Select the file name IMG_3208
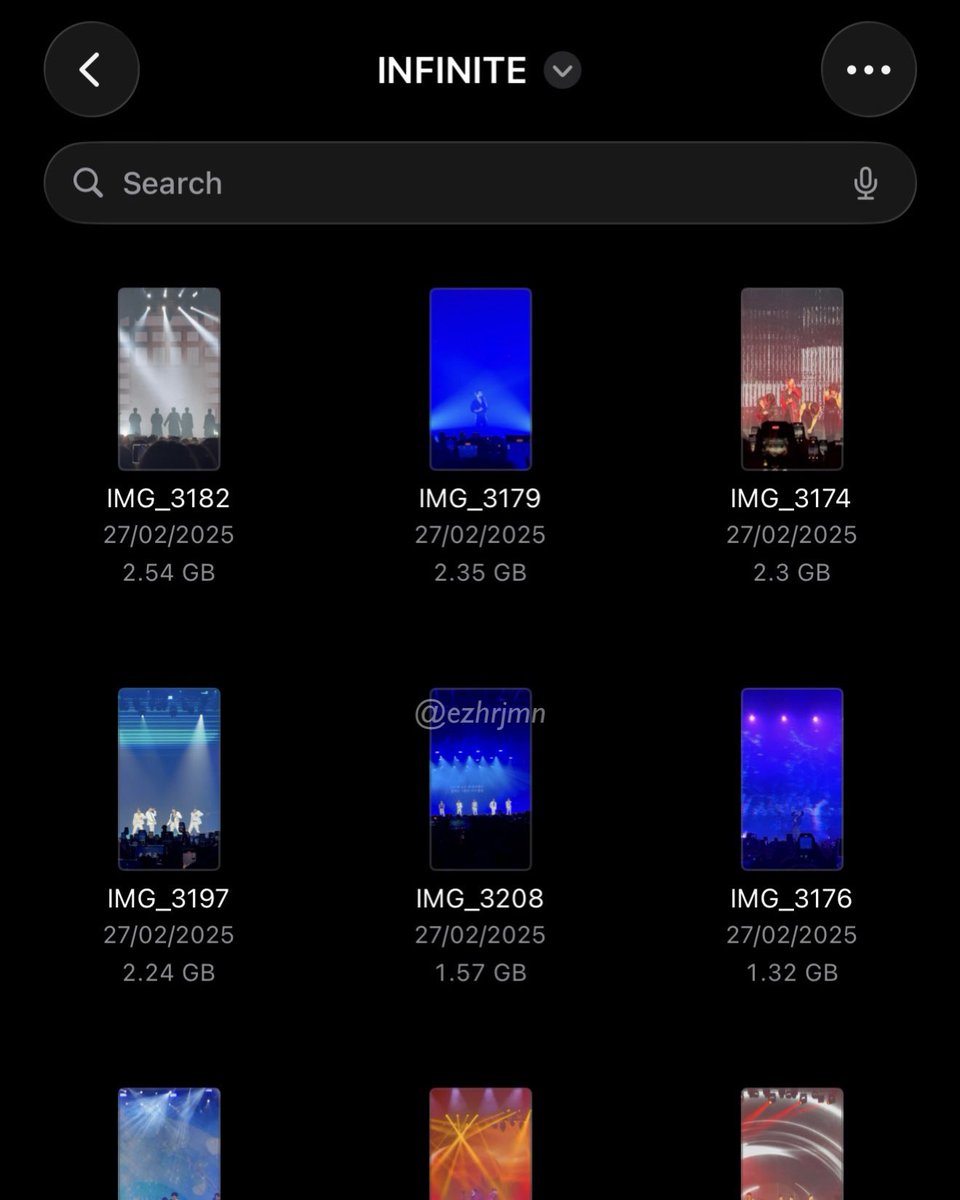 click(x=480, y=898)
